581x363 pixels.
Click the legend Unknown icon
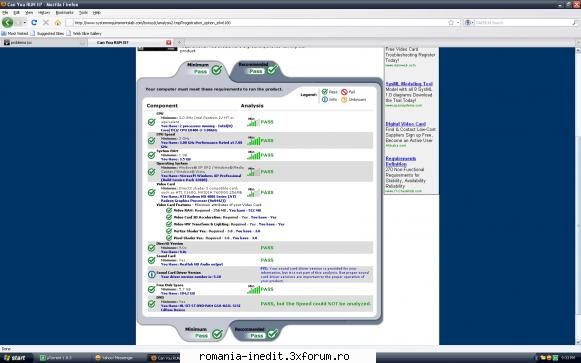(x=344, y=100)
